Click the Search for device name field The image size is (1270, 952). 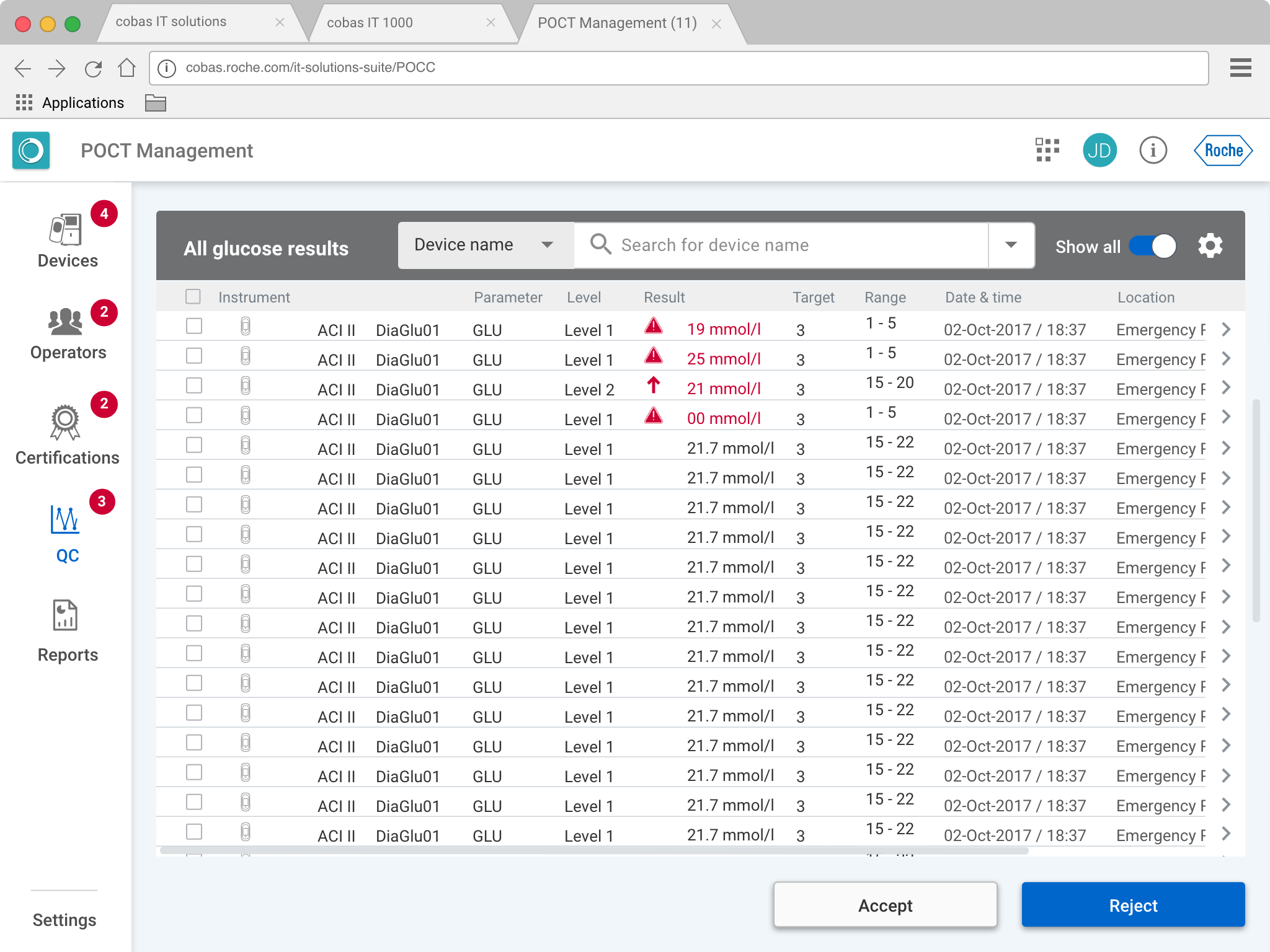pos(781,245)
